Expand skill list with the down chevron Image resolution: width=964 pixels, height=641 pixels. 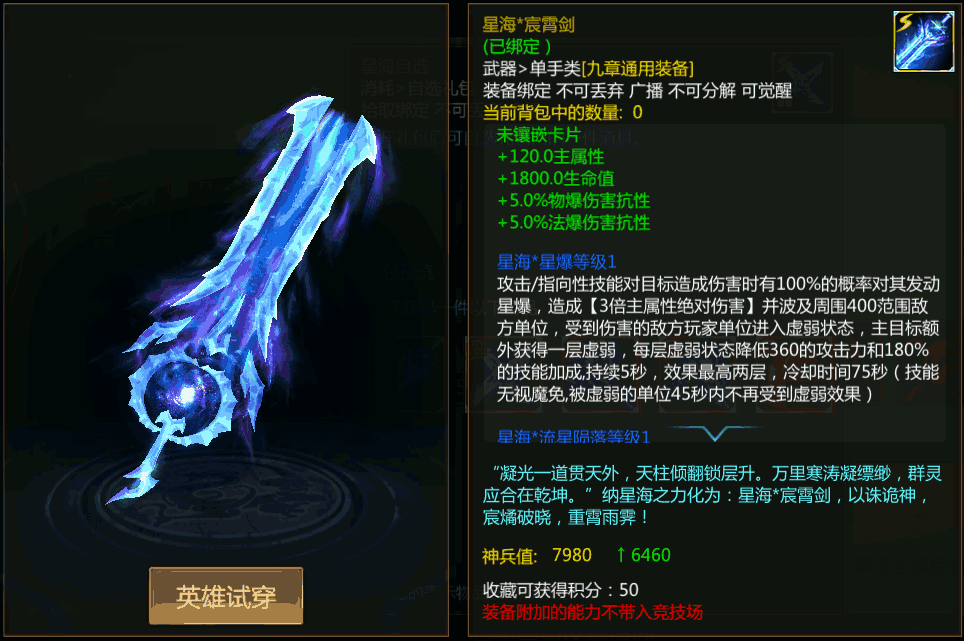pyautogui.click(x=715, y=433)
